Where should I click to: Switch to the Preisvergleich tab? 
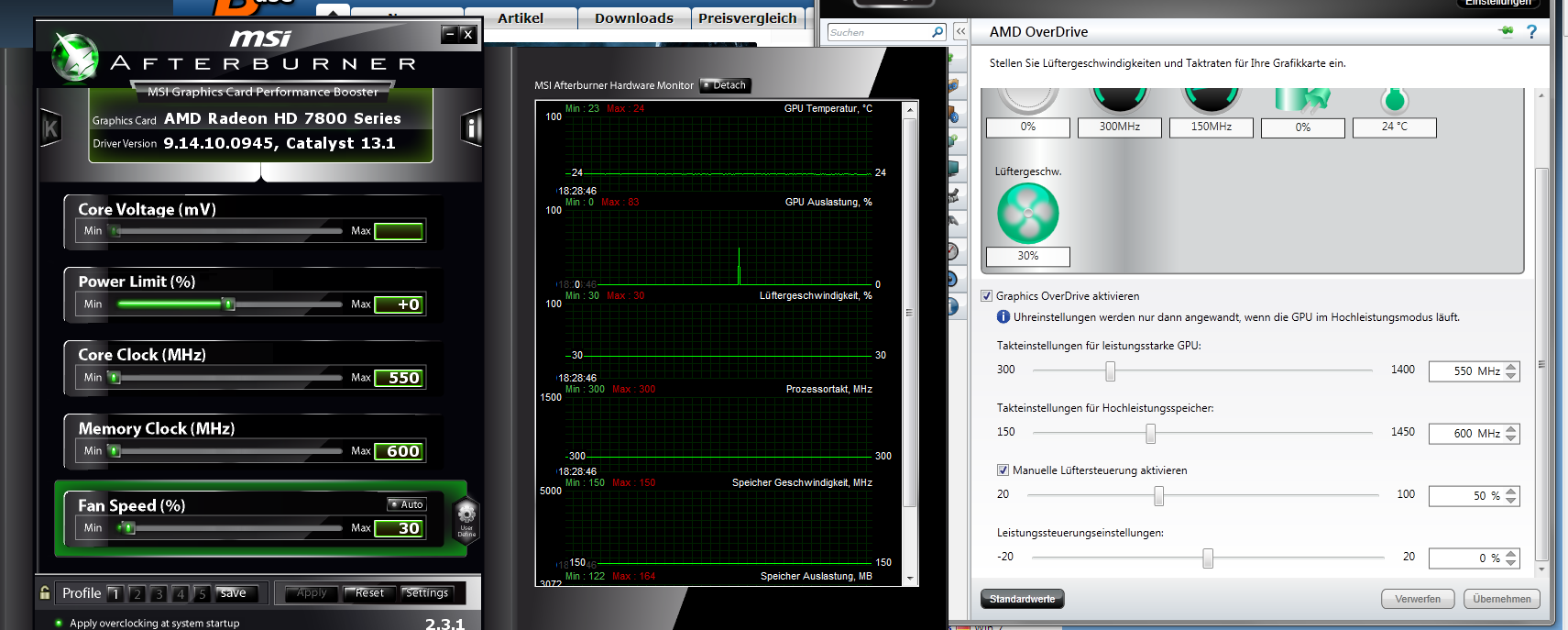tap(748, 18)
